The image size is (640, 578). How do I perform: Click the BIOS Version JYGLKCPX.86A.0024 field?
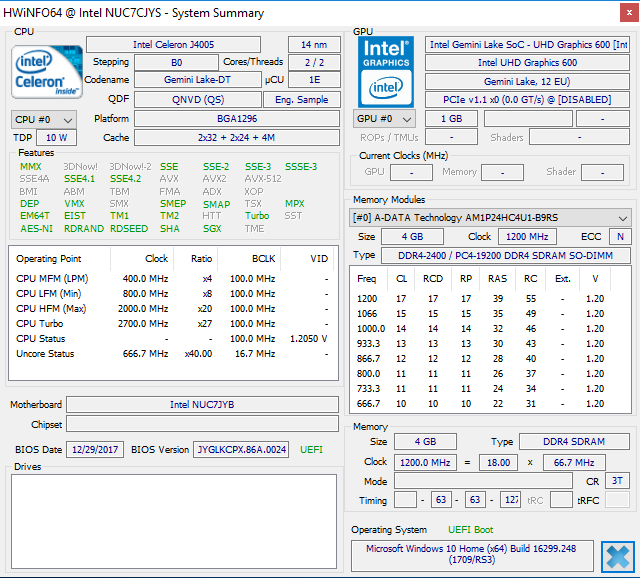[x=241, y=449]
